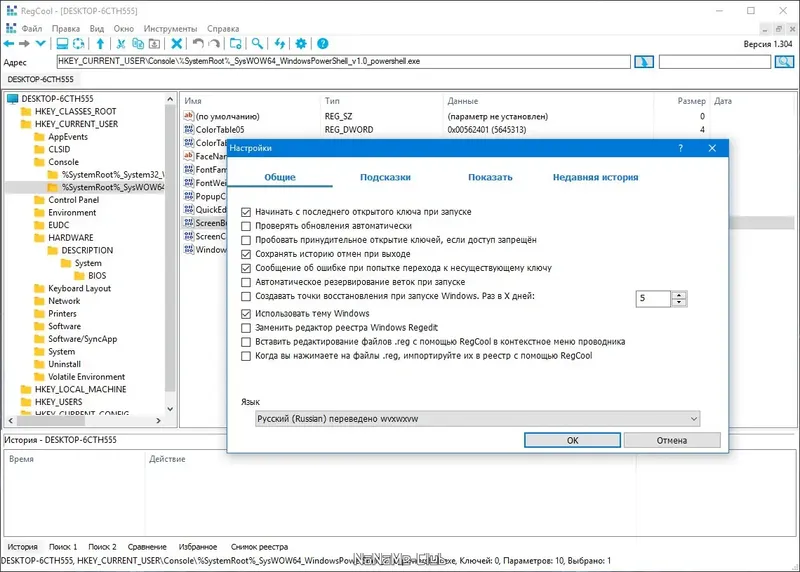Increase the days value with spinner up
Screen dimensions: 800x572
679,295
